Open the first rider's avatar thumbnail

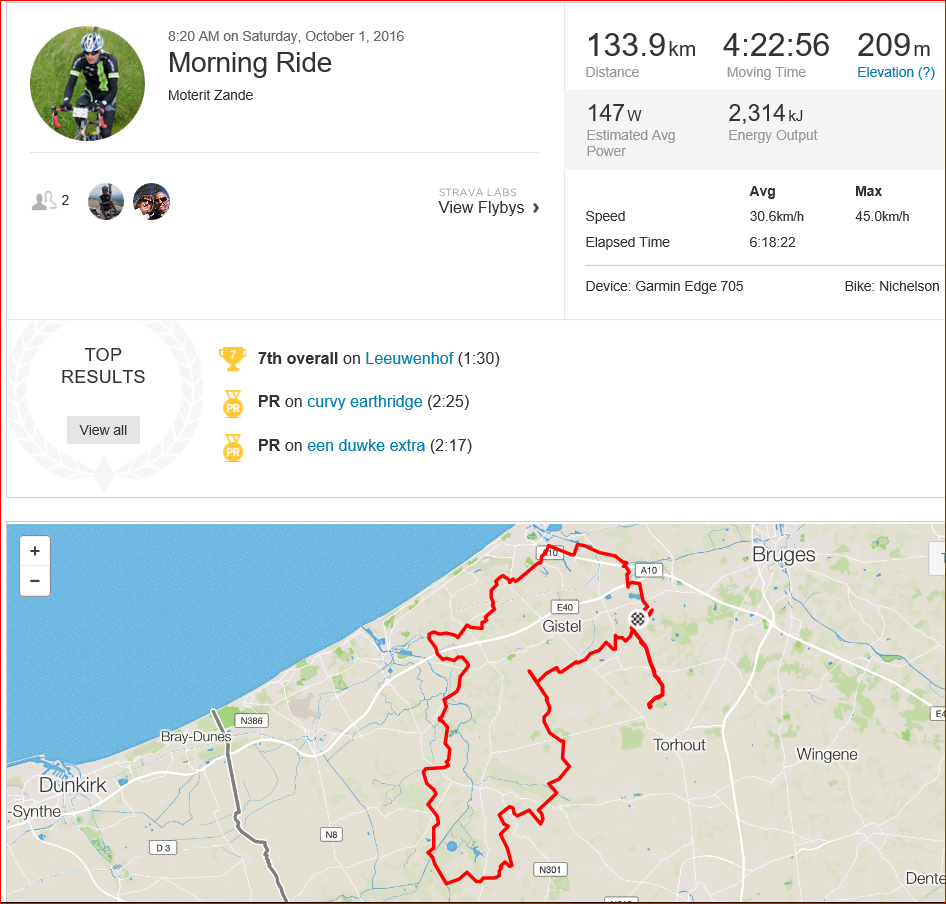[106, 202]
